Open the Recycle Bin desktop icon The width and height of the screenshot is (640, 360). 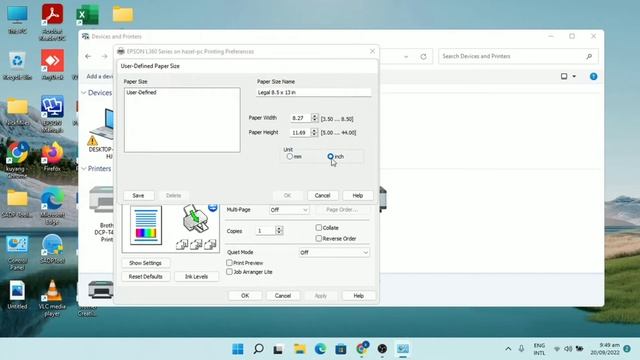[x=17, y=66]
